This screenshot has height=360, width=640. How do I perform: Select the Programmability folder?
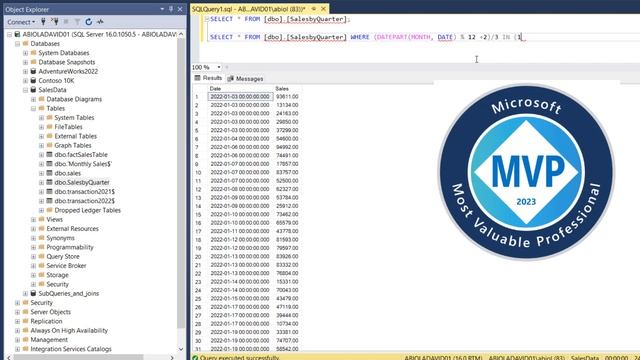(x=70, y=247)
